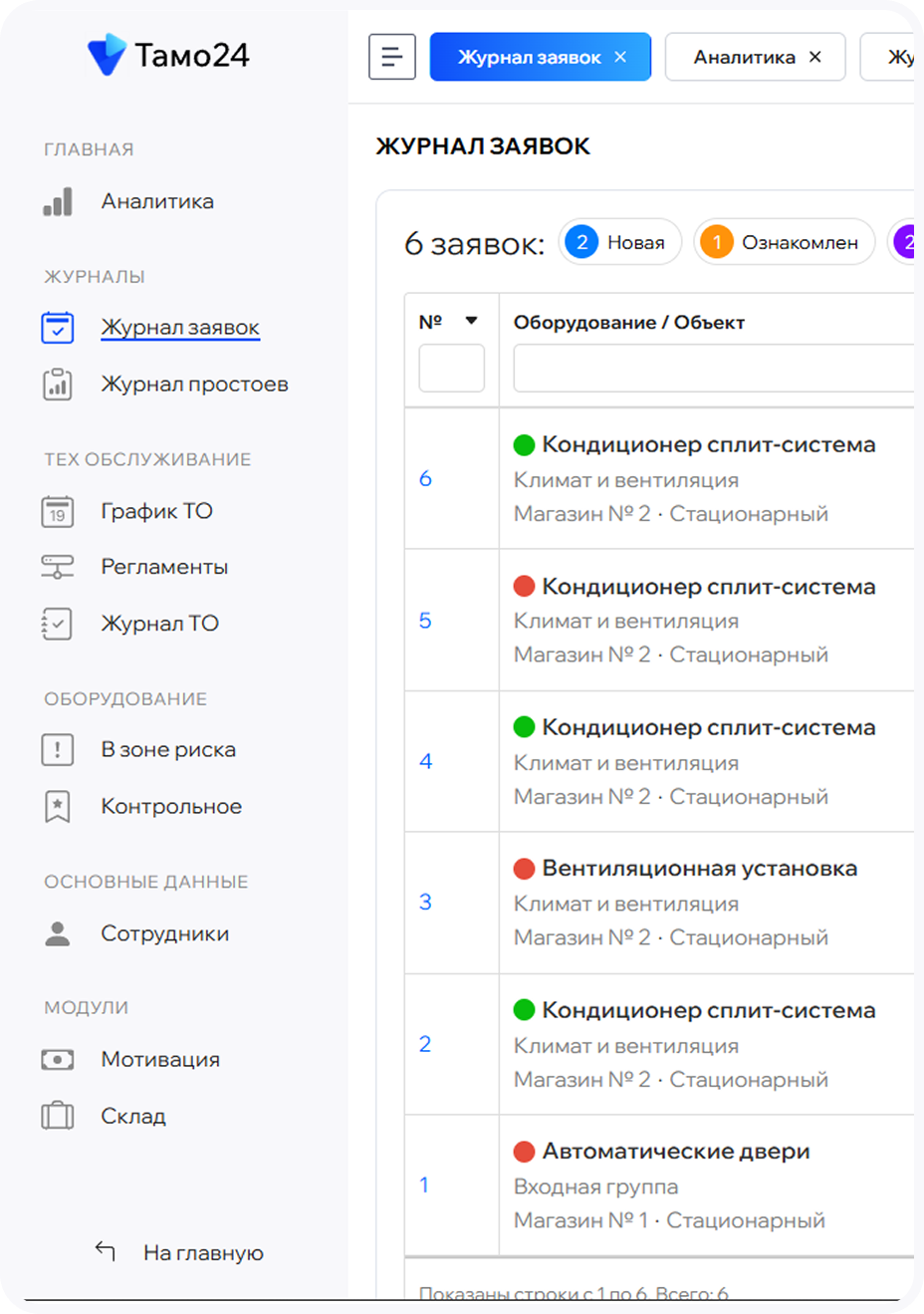924x1314 pixels.
Task: Collapse sidebar with hamburger menu button
Action: tap(392, 57)
